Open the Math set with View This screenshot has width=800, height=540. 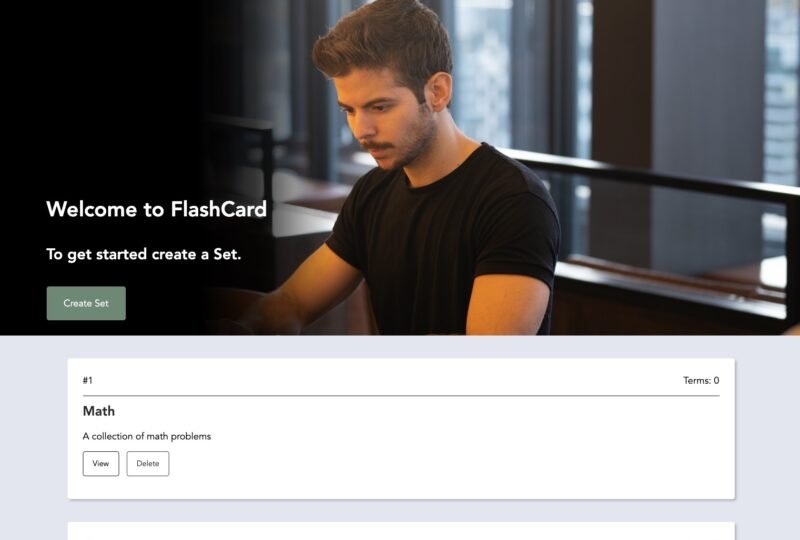[101, 463]
